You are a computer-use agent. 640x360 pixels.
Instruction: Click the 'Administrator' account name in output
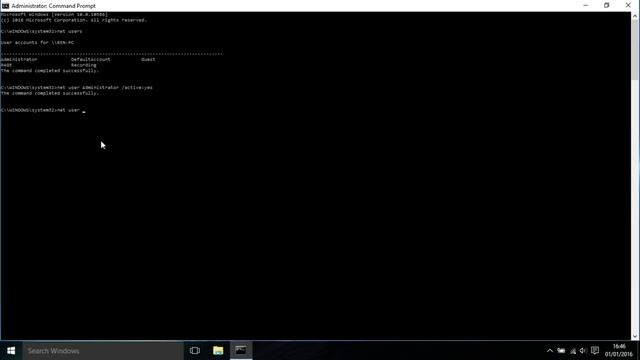19,60
